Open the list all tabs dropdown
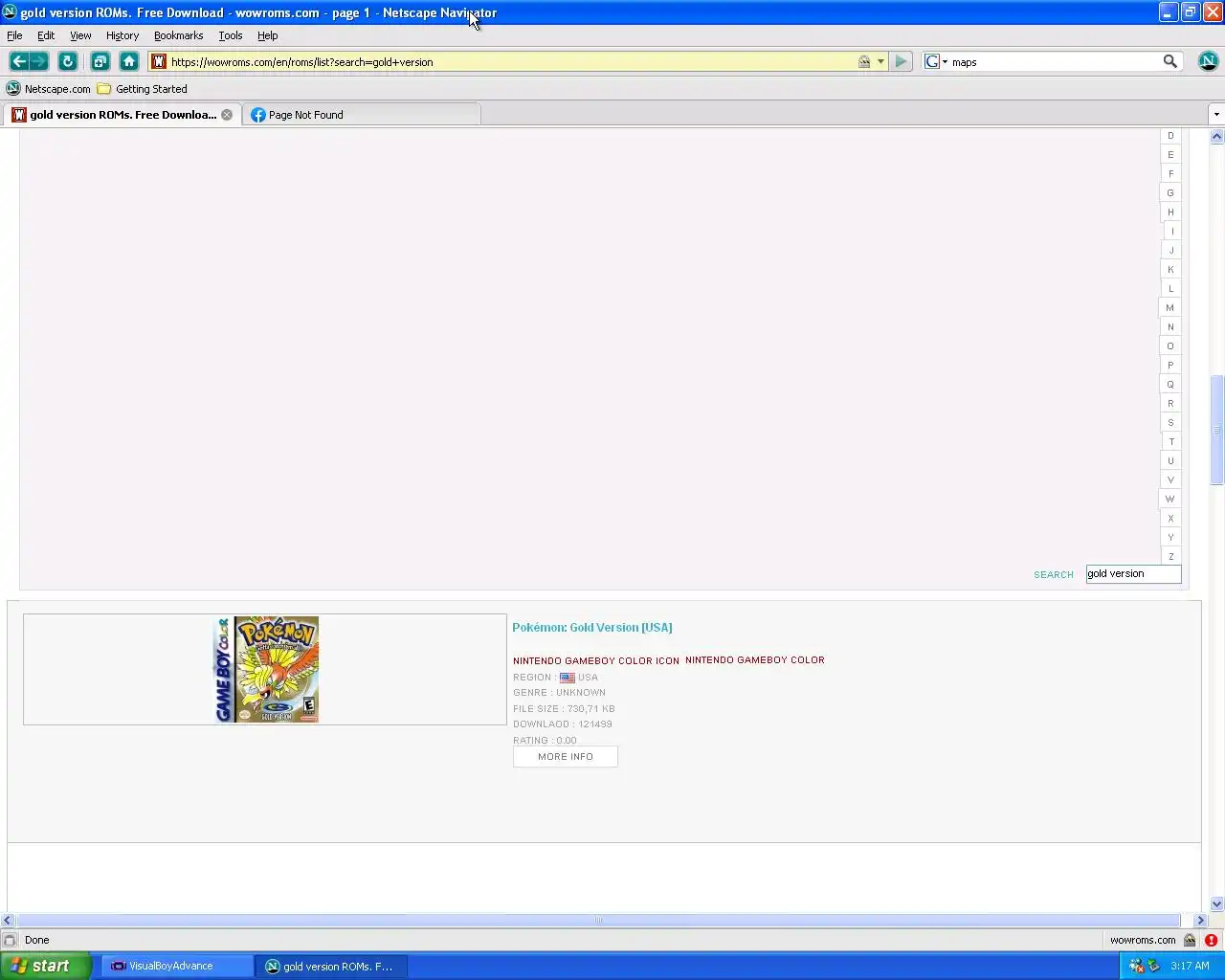Viewport: 1225px width, 980px height. (x=1216, y=115)
